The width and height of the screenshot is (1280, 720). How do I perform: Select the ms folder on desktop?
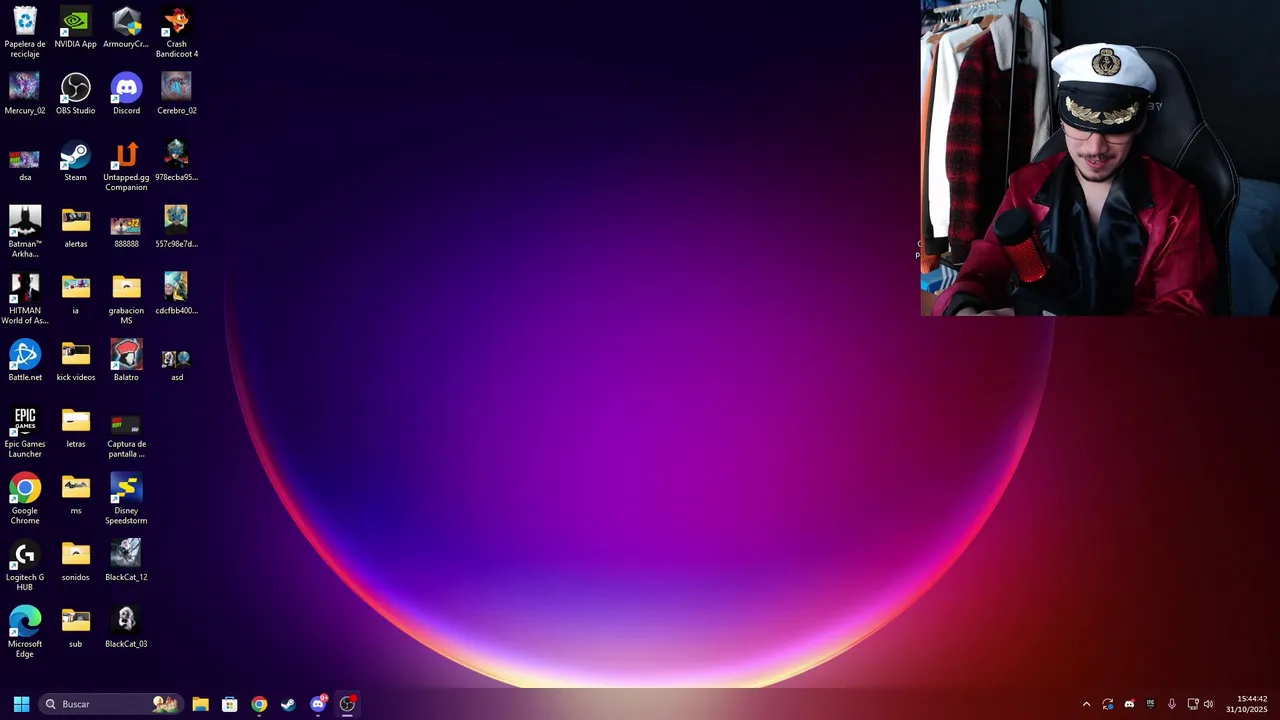point(76,494)
